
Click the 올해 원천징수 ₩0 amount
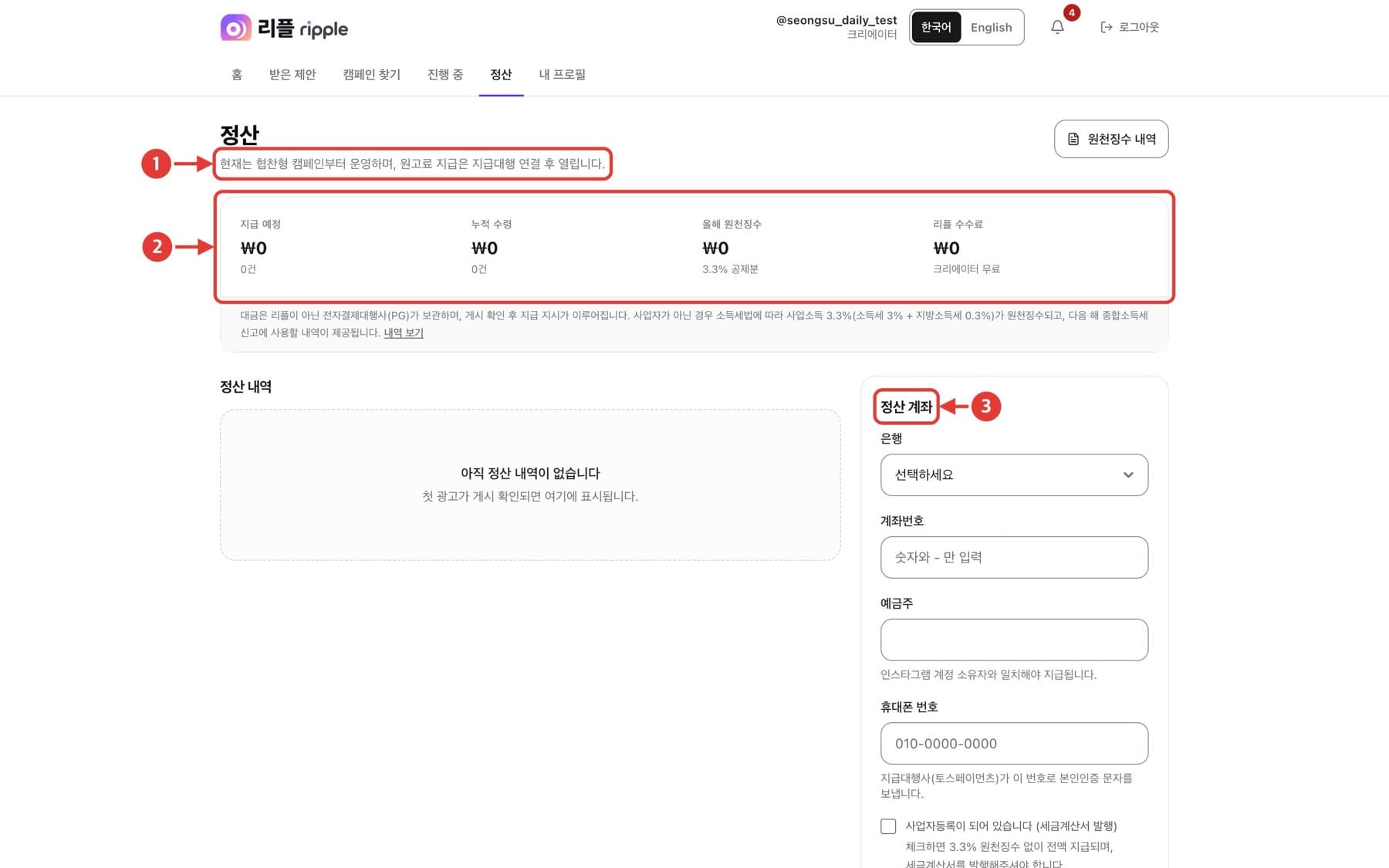[715, 248]
